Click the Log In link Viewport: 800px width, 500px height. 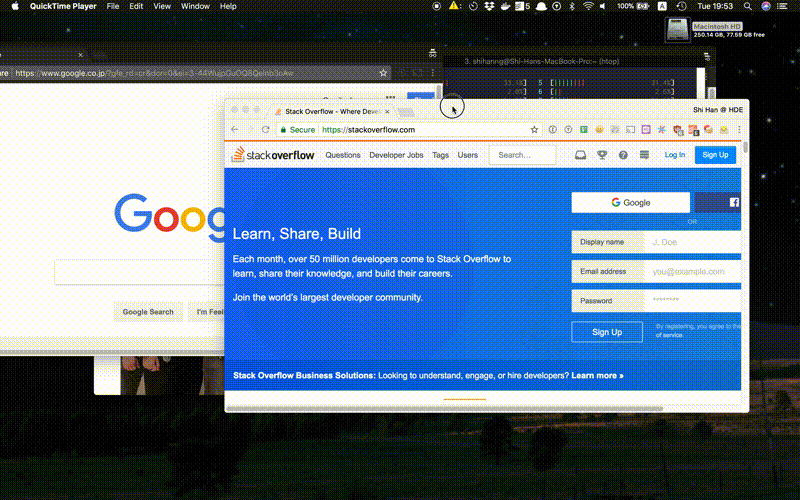tap(674, 155)
